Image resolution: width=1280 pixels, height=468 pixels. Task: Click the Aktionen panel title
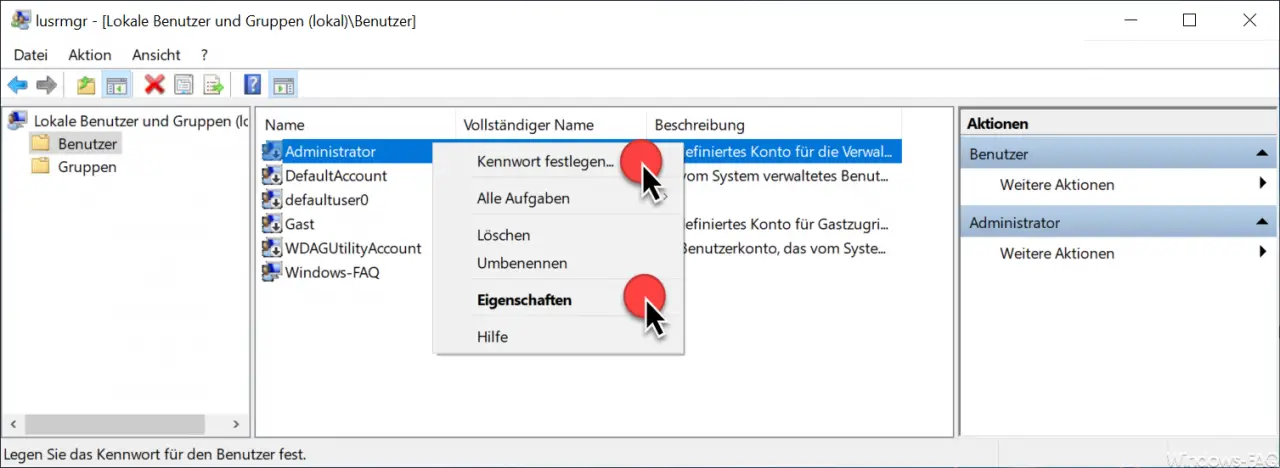click(998, 124)
